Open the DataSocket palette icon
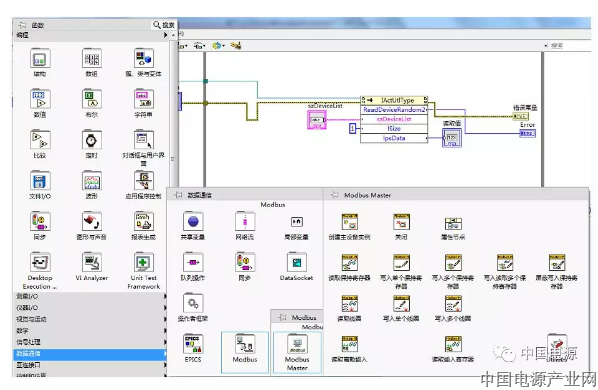Screen dimensions: 598x390 pos(297,262)
